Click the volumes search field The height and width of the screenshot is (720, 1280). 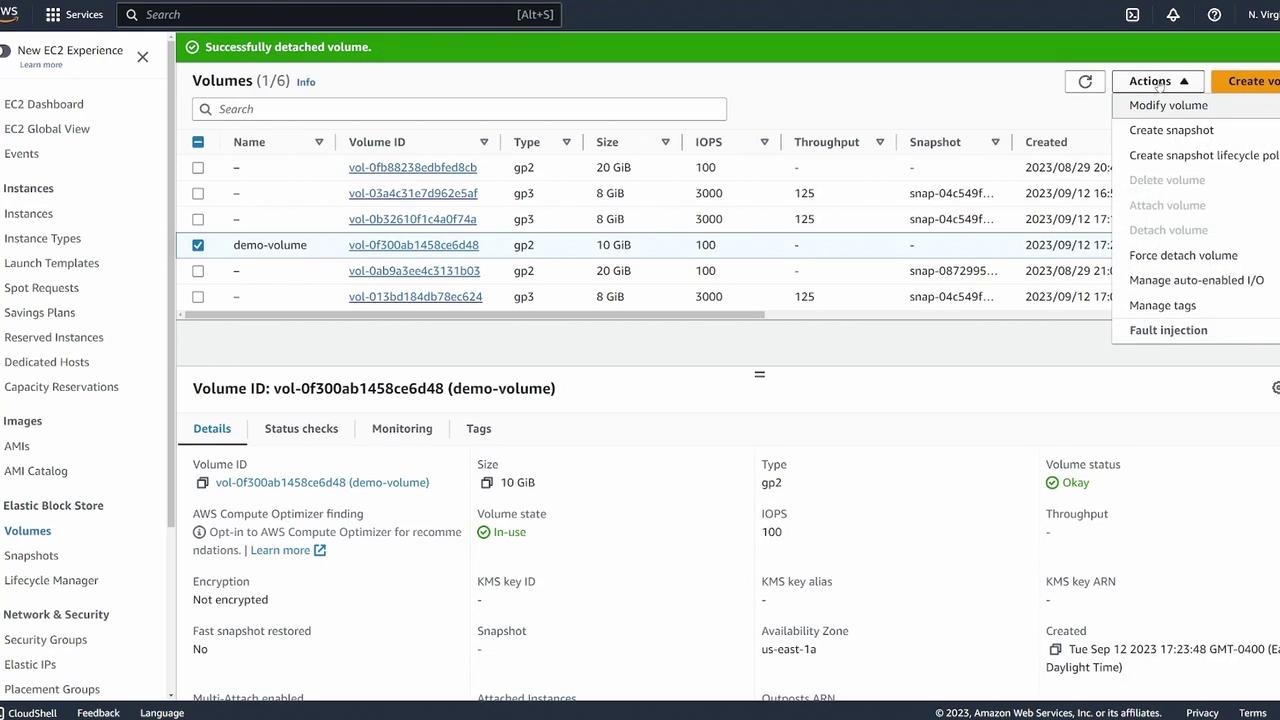(460, 109)
